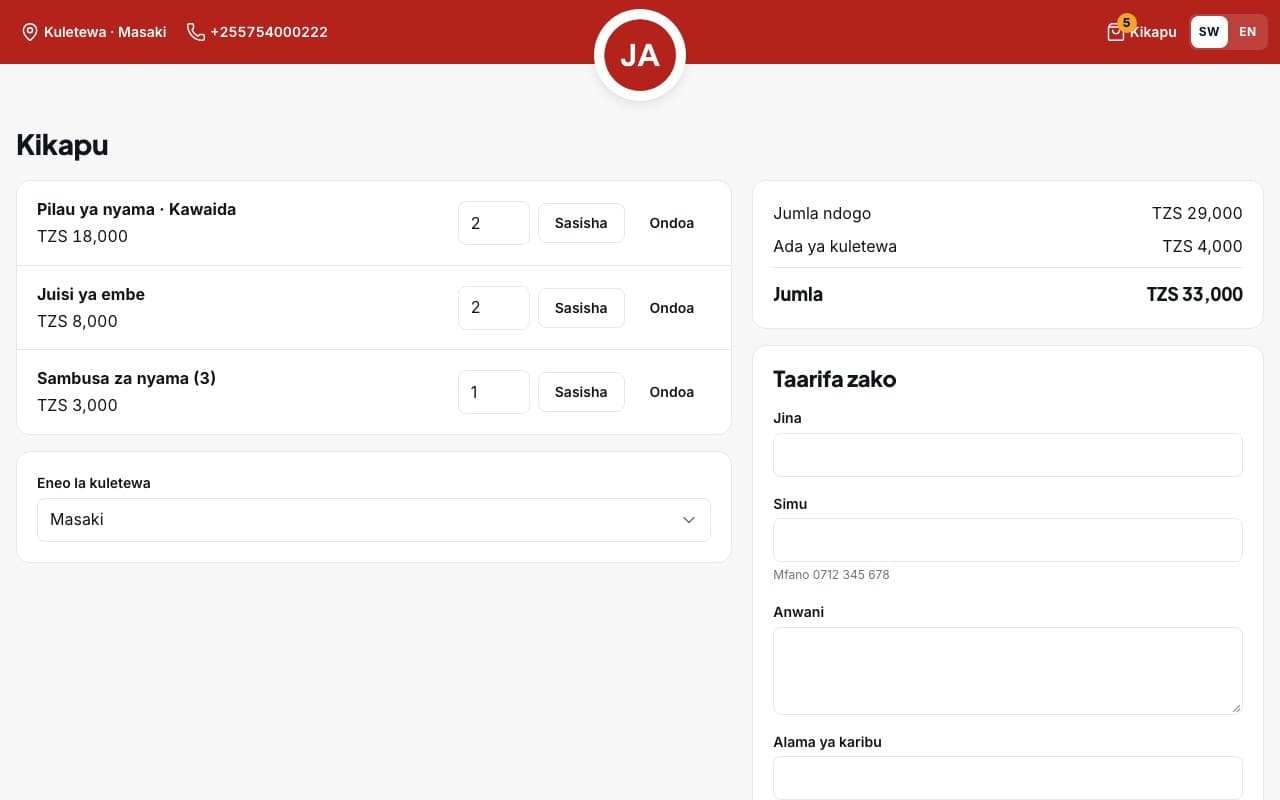Viewport: 1280px width, 800px height.
Task: Click Sasisha for Sambusa za nyama
Action: pos(581,392)
